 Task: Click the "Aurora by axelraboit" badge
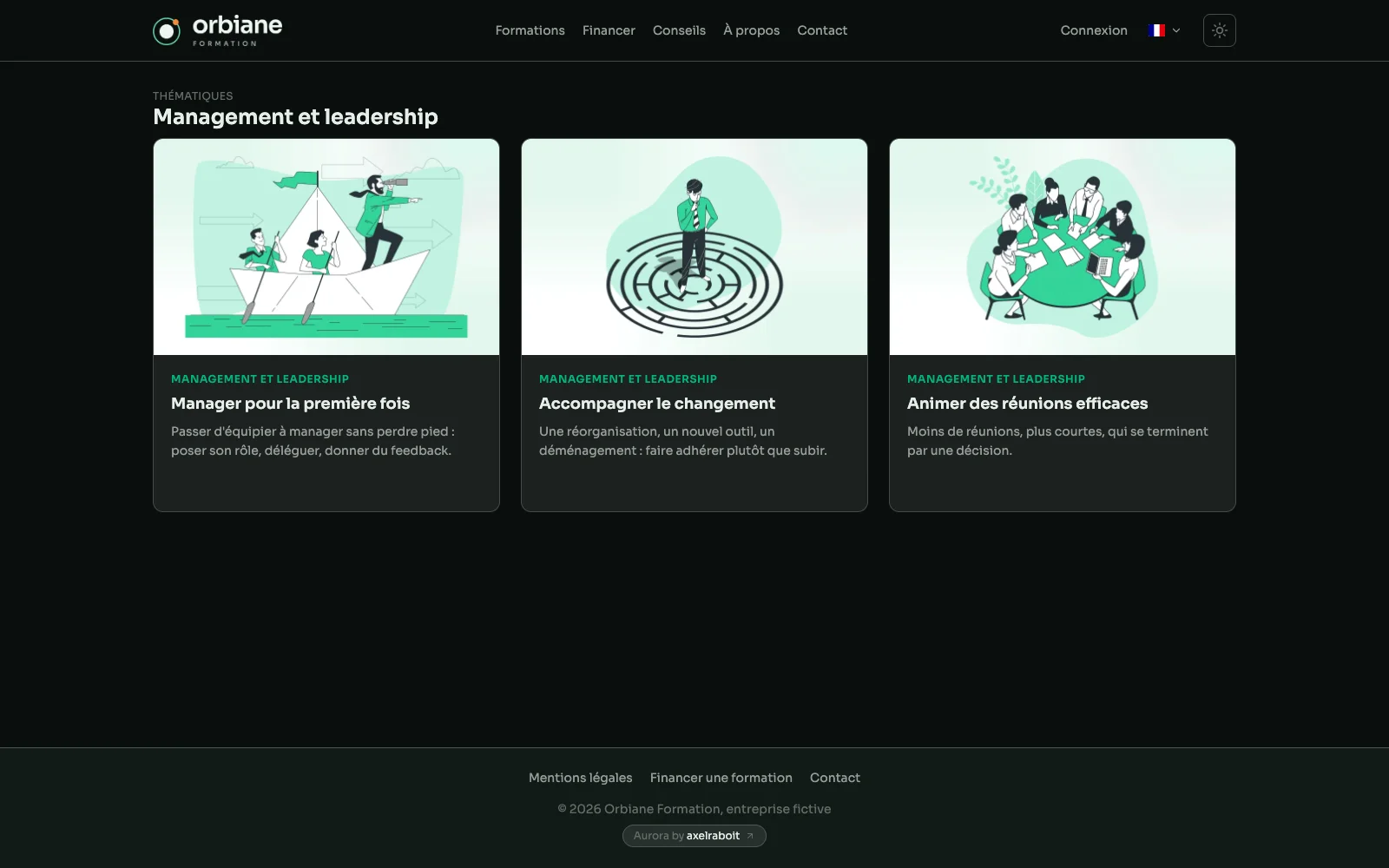(x=694, y=836)
